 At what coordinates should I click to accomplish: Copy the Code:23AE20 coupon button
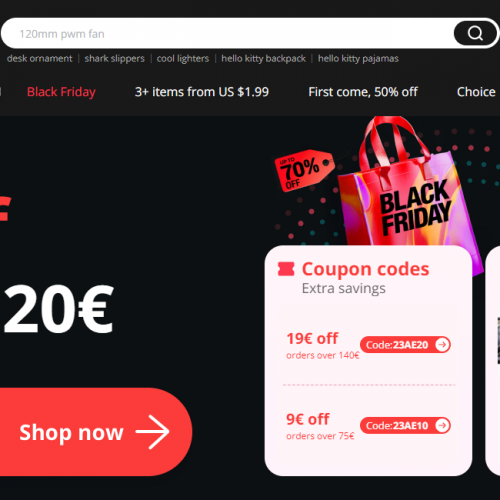(x=405, y=345)
